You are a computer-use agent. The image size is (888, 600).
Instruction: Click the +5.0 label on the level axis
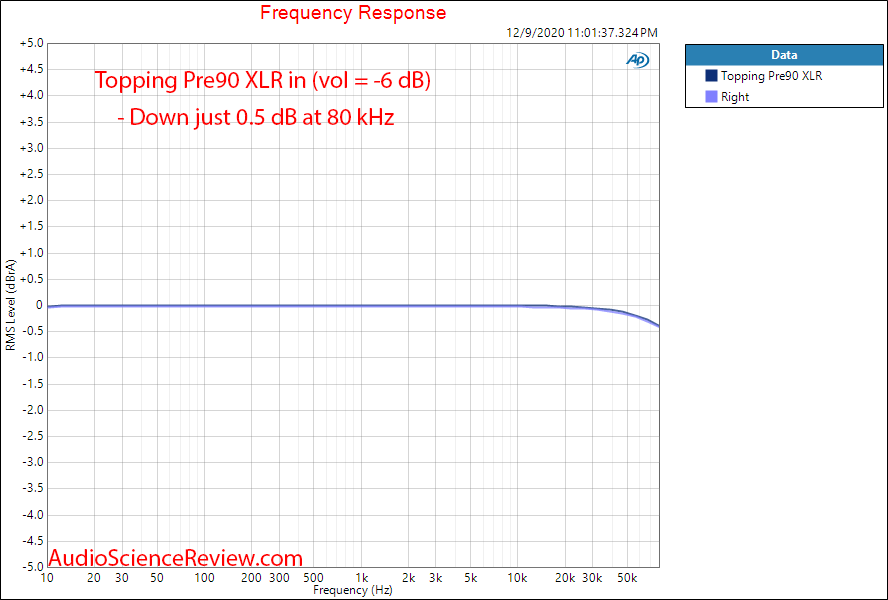point(32,43)
